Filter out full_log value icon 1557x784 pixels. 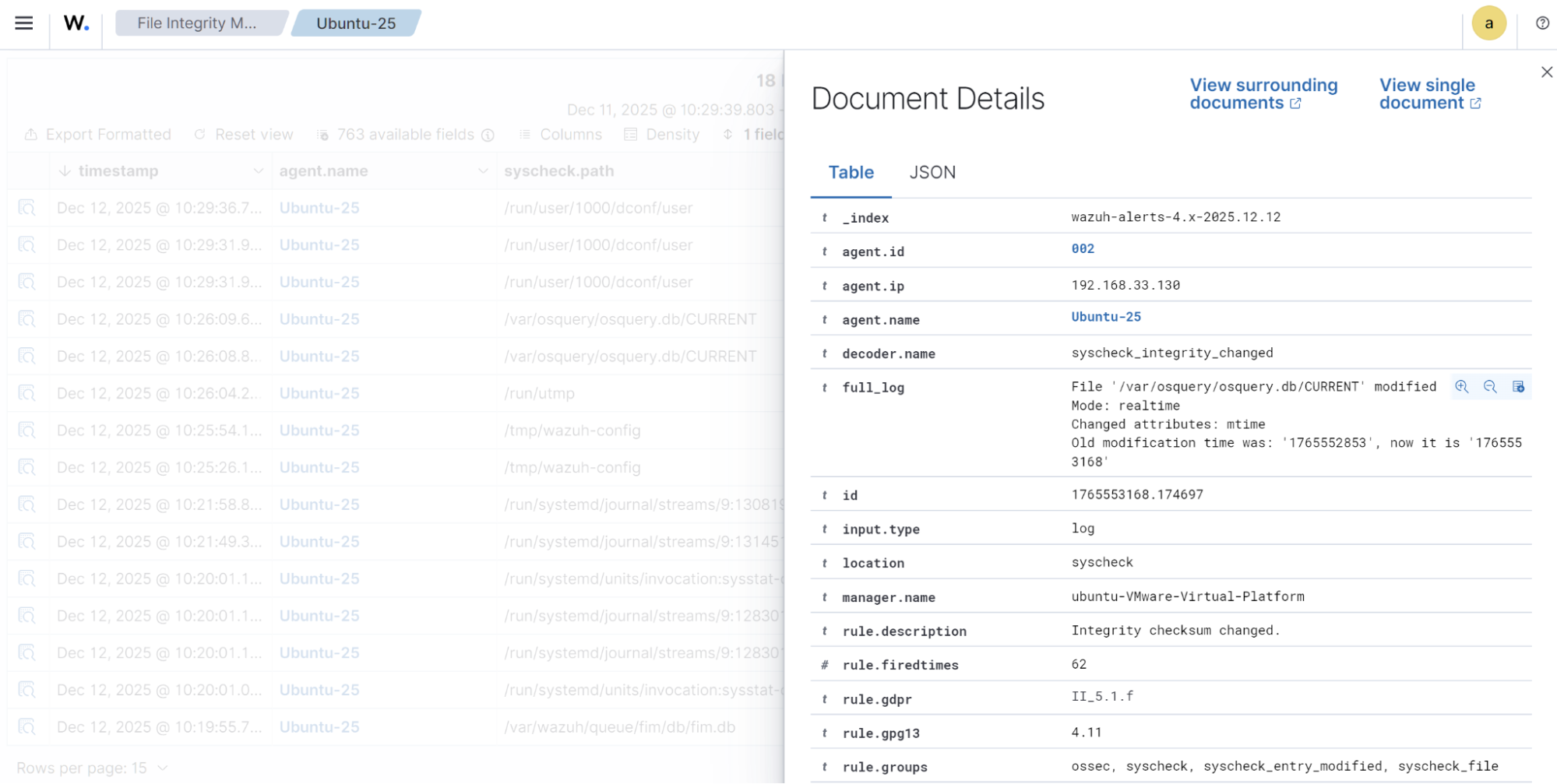[x=1490, y=387]
